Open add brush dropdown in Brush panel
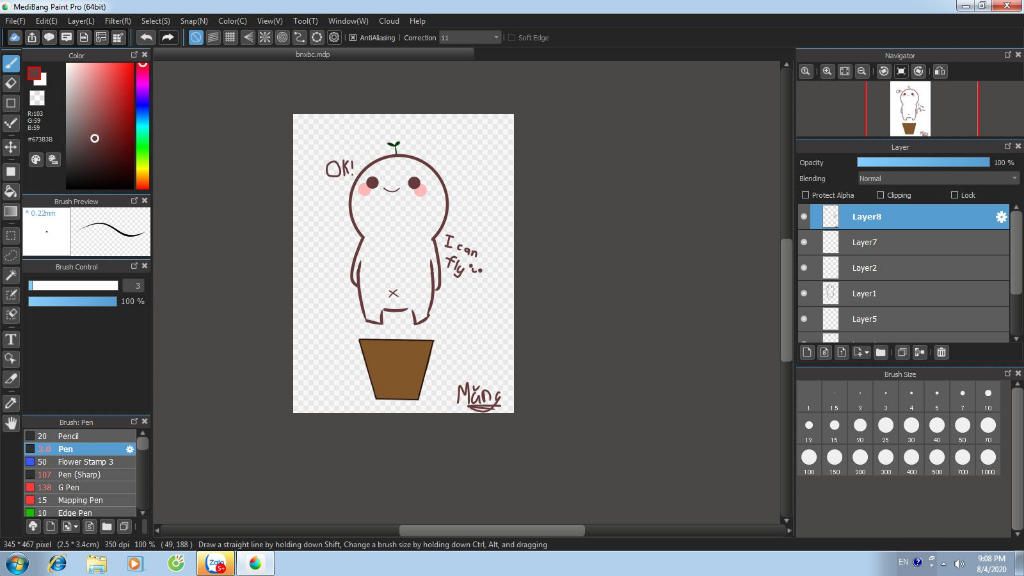 tap(76, 526)
